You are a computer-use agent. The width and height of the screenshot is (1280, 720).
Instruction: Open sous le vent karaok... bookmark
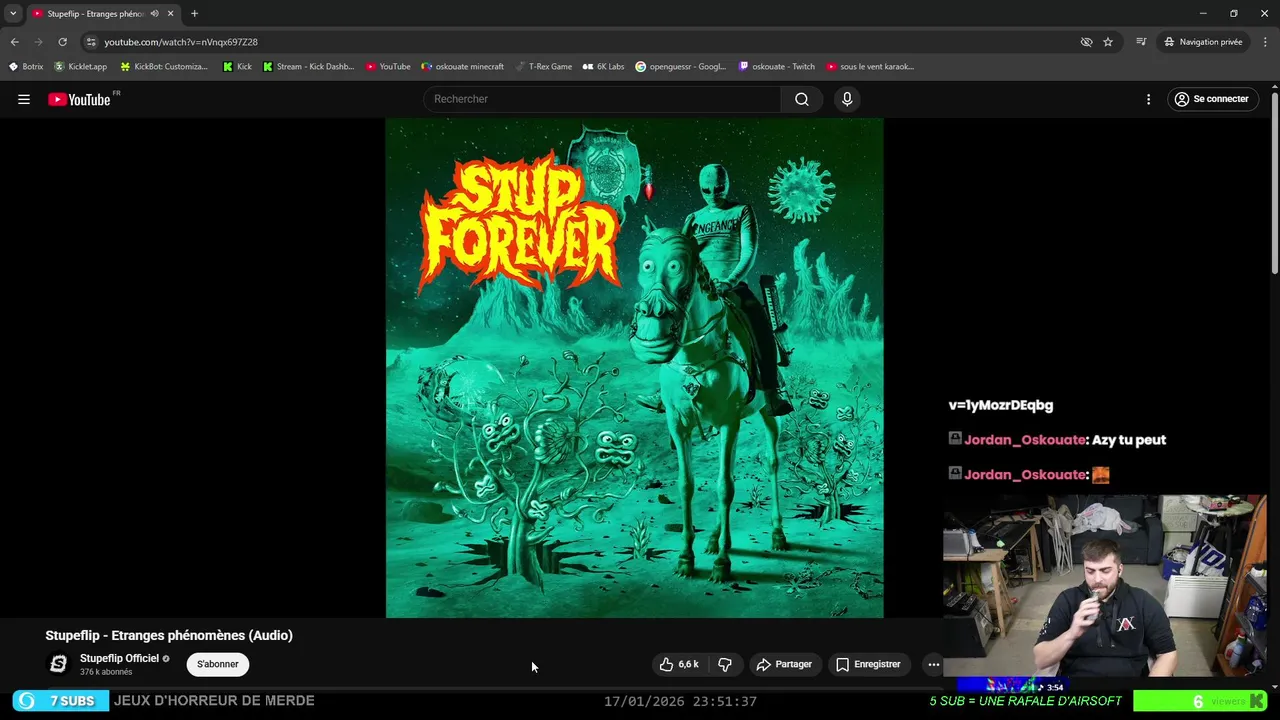tap(870, 67)
